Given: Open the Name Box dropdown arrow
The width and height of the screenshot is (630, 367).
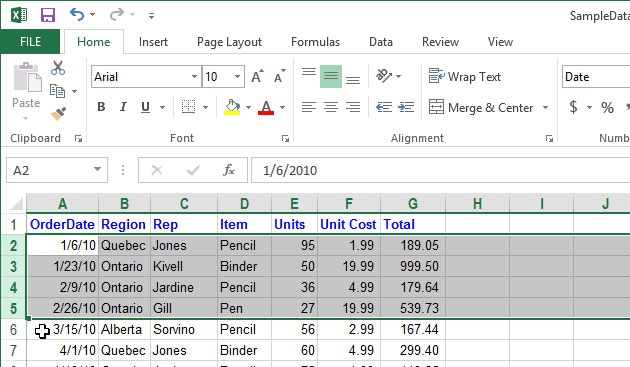Looking at the screenshot, I should coord(97,170).
